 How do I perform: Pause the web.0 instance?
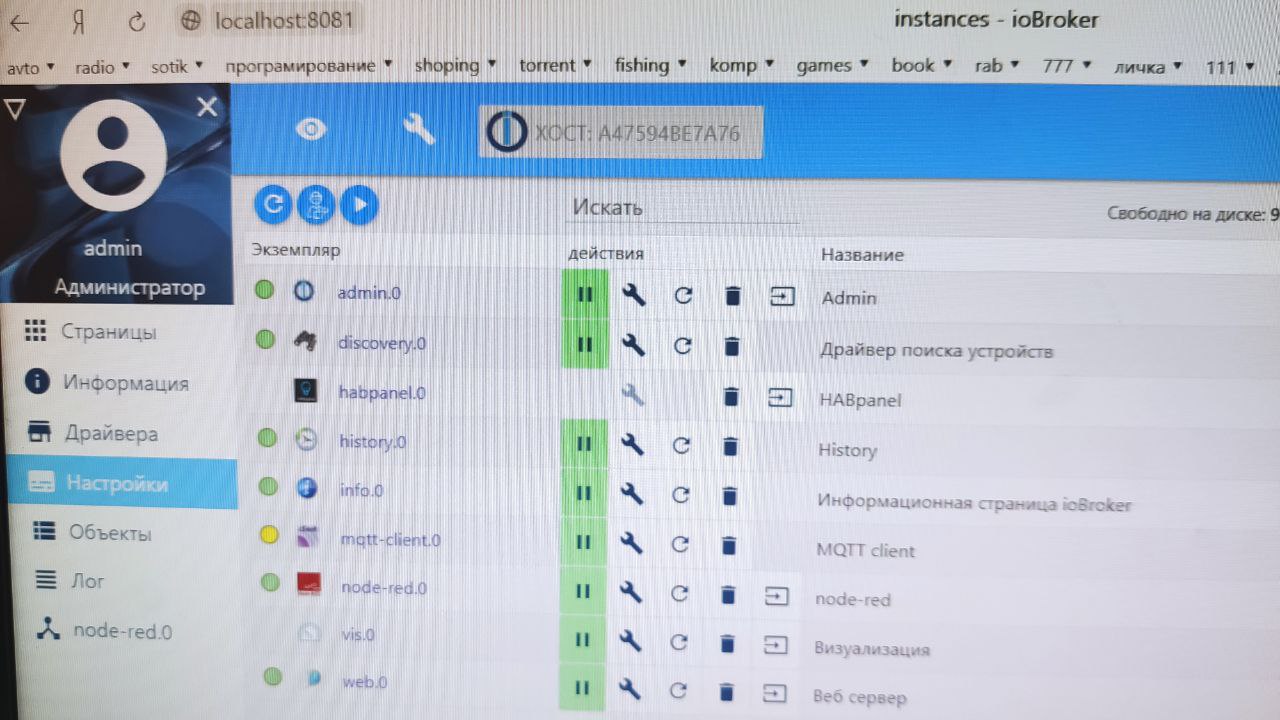point(583,689)
